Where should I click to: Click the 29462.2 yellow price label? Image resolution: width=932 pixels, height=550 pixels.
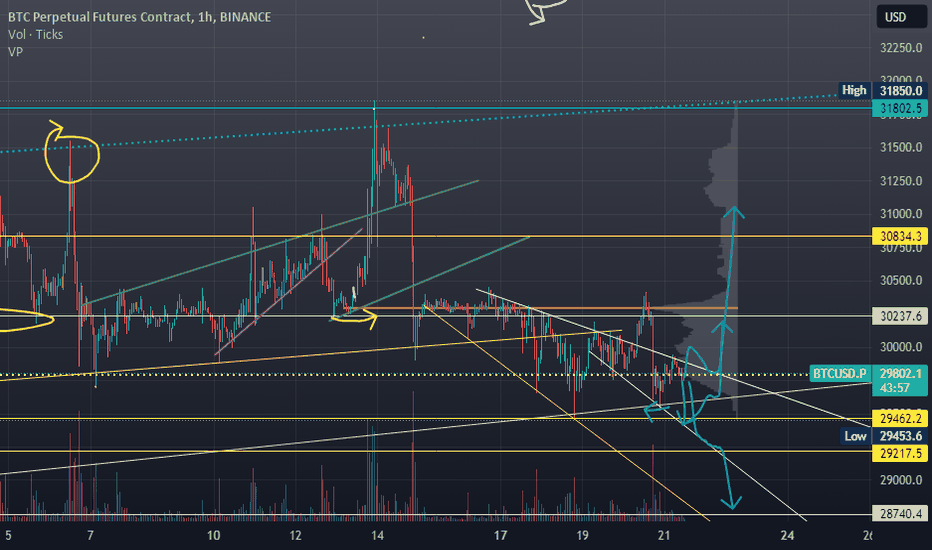point(900,419)
